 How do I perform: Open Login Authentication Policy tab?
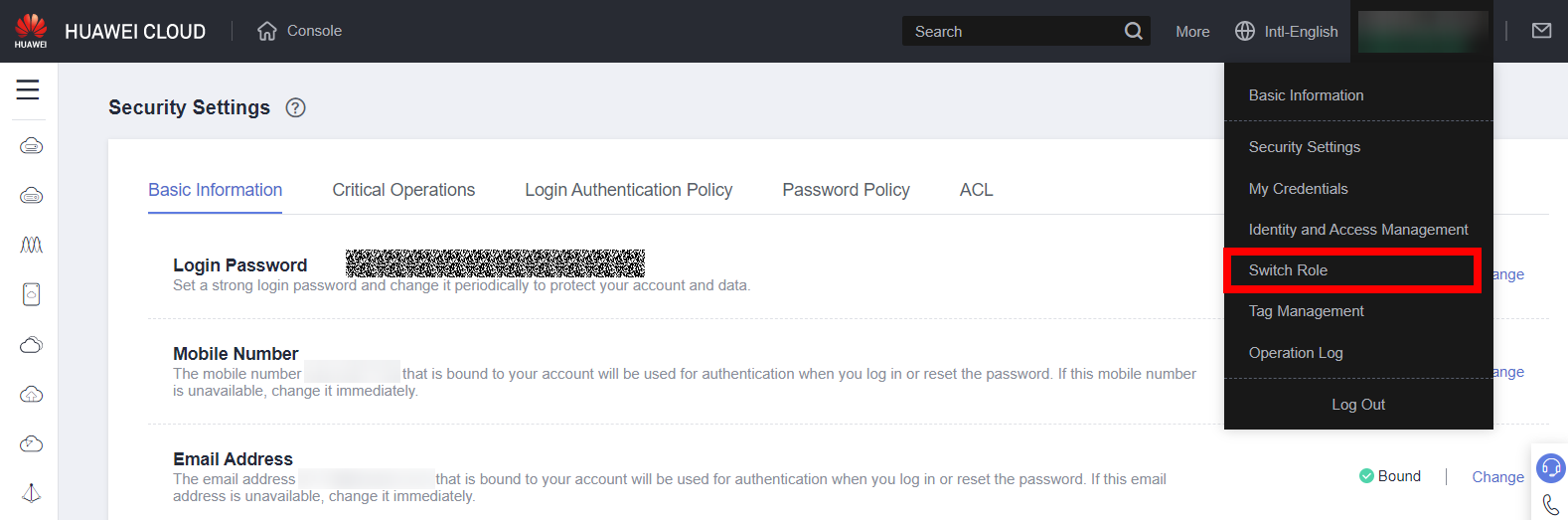[628, 190]
